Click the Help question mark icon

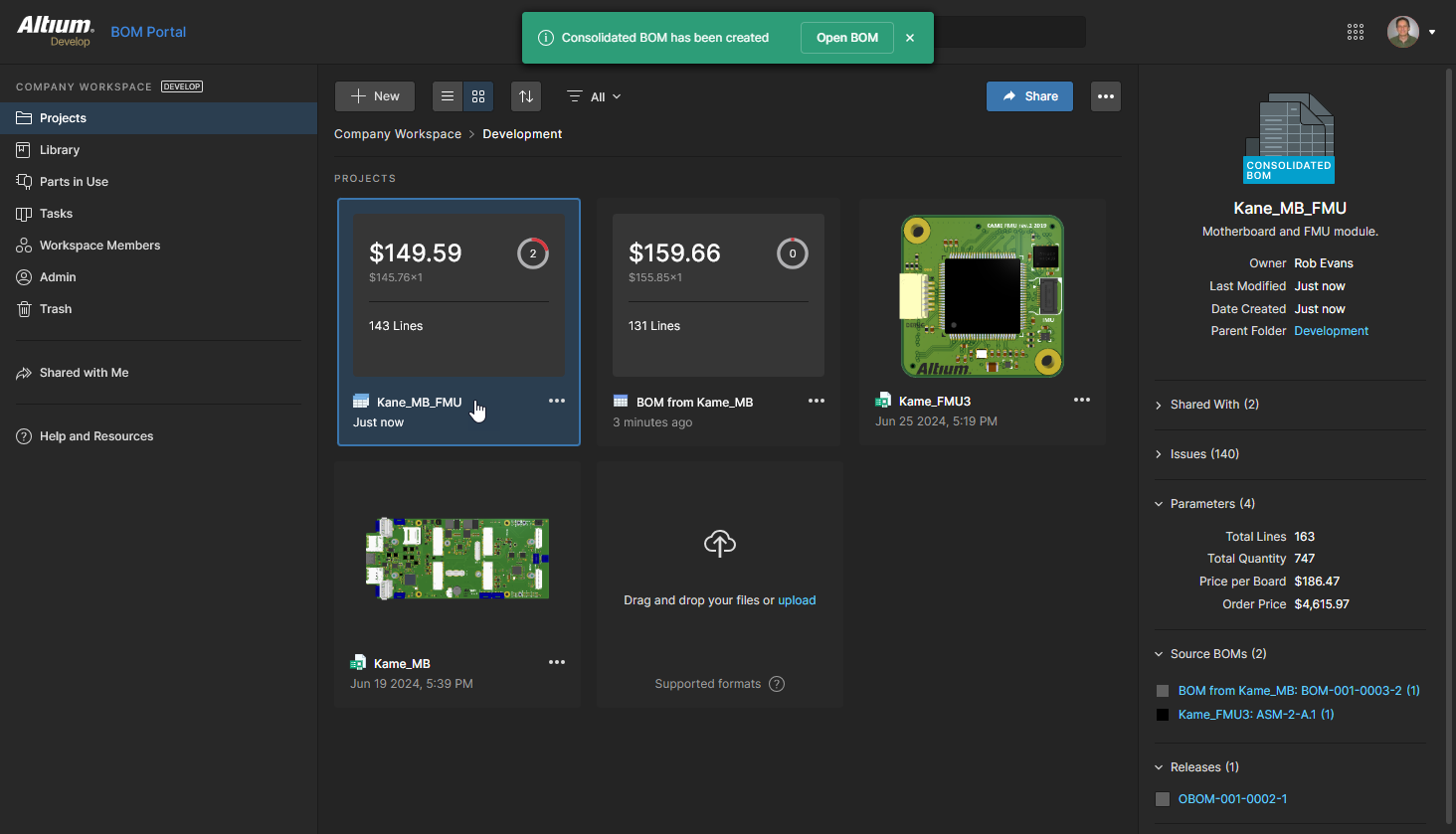(24, 436)
